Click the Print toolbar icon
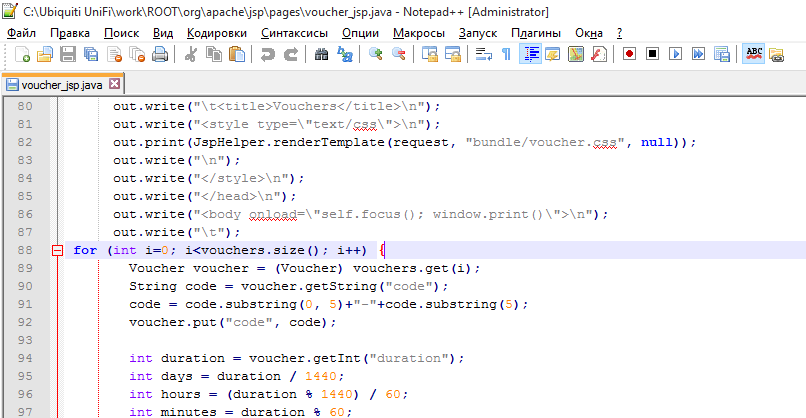The image size is (806, 418). (x=159, y=54)
